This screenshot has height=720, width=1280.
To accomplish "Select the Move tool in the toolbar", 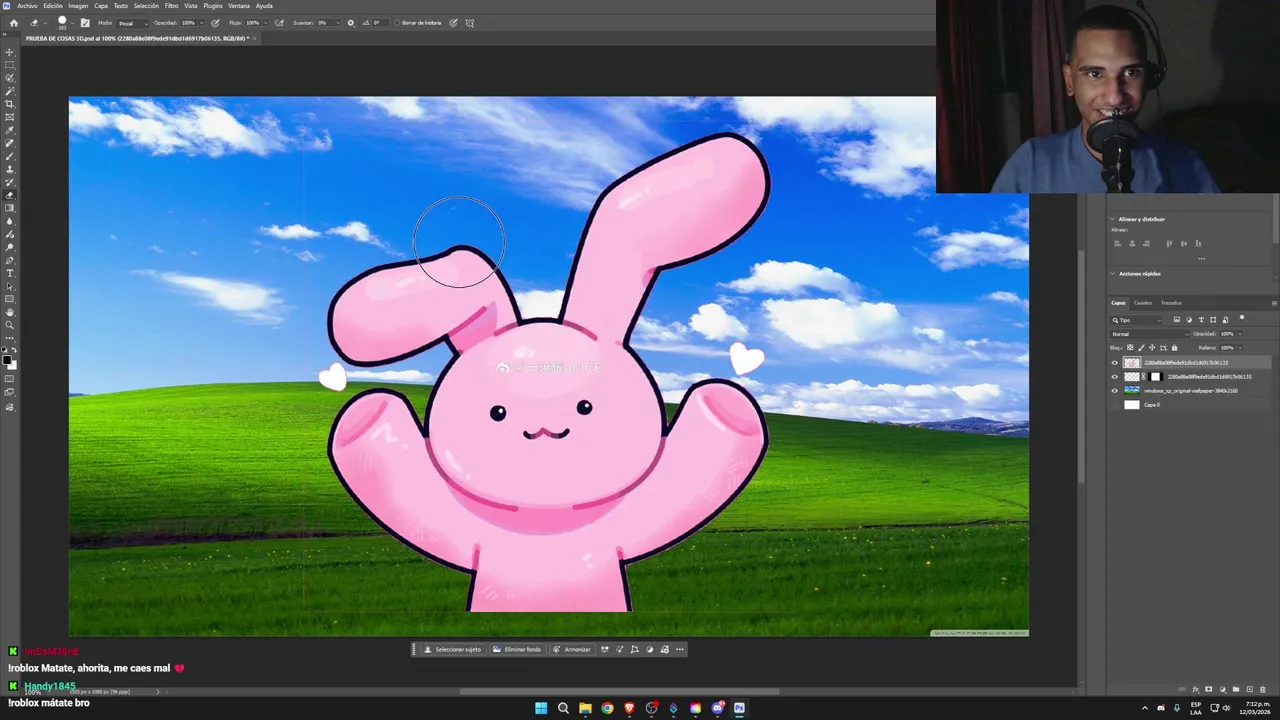I will coord(10,52).
